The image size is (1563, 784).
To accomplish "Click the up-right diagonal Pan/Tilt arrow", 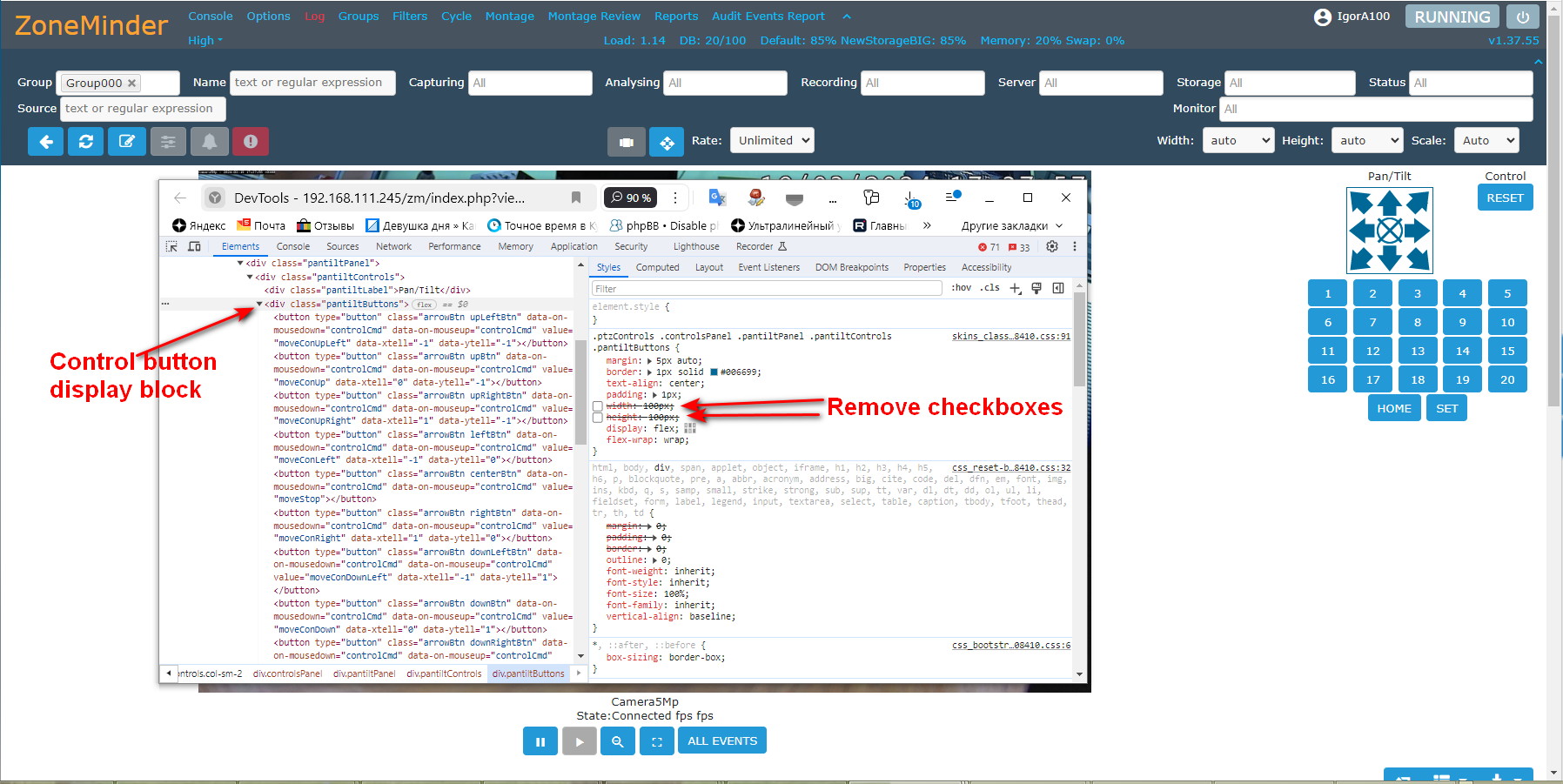I will (1418, 203).
